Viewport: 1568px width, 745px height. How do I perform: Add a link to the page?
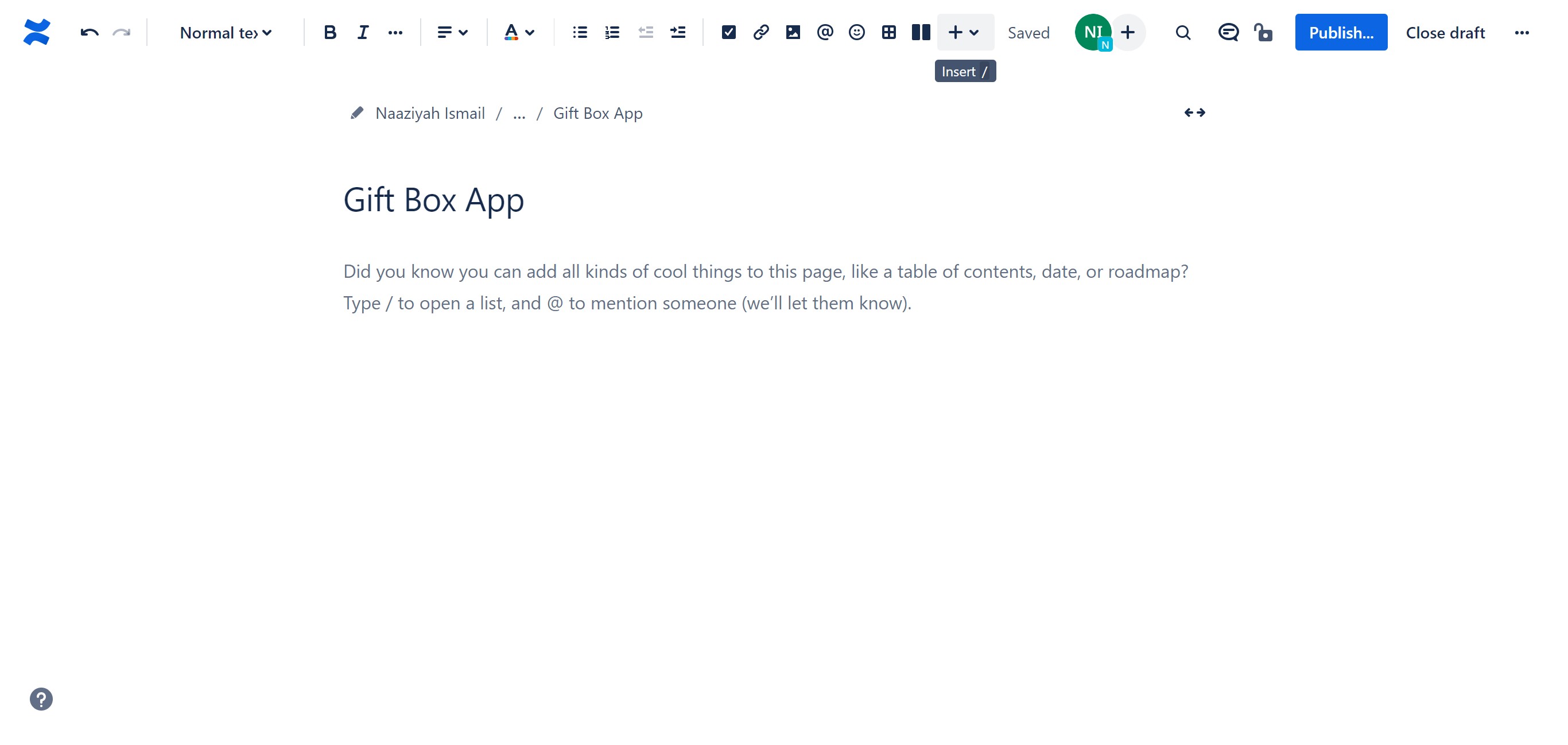point(760,32)
